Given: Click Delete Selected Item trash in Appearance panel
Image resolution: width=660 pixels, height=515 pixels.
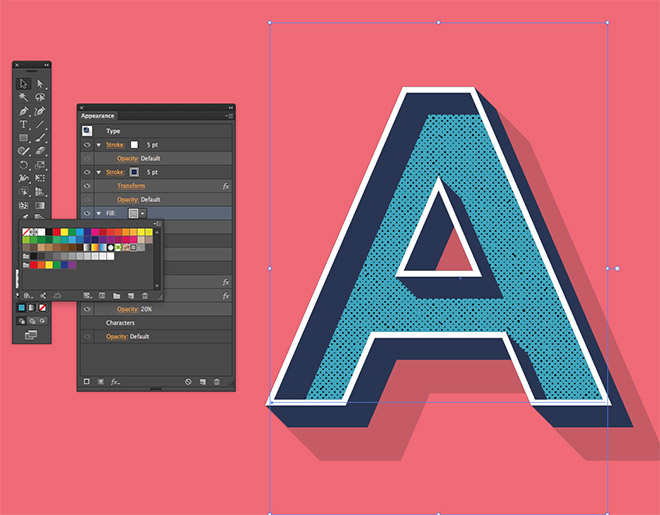Looking at the screenshot, I should click(217, 382).
